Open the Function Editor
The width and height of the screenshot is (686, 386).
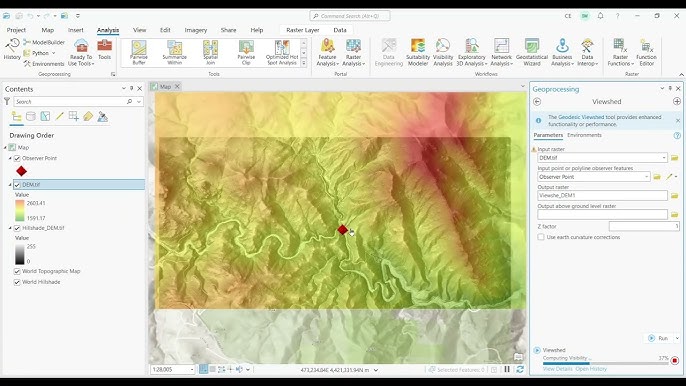coord(646,52)
